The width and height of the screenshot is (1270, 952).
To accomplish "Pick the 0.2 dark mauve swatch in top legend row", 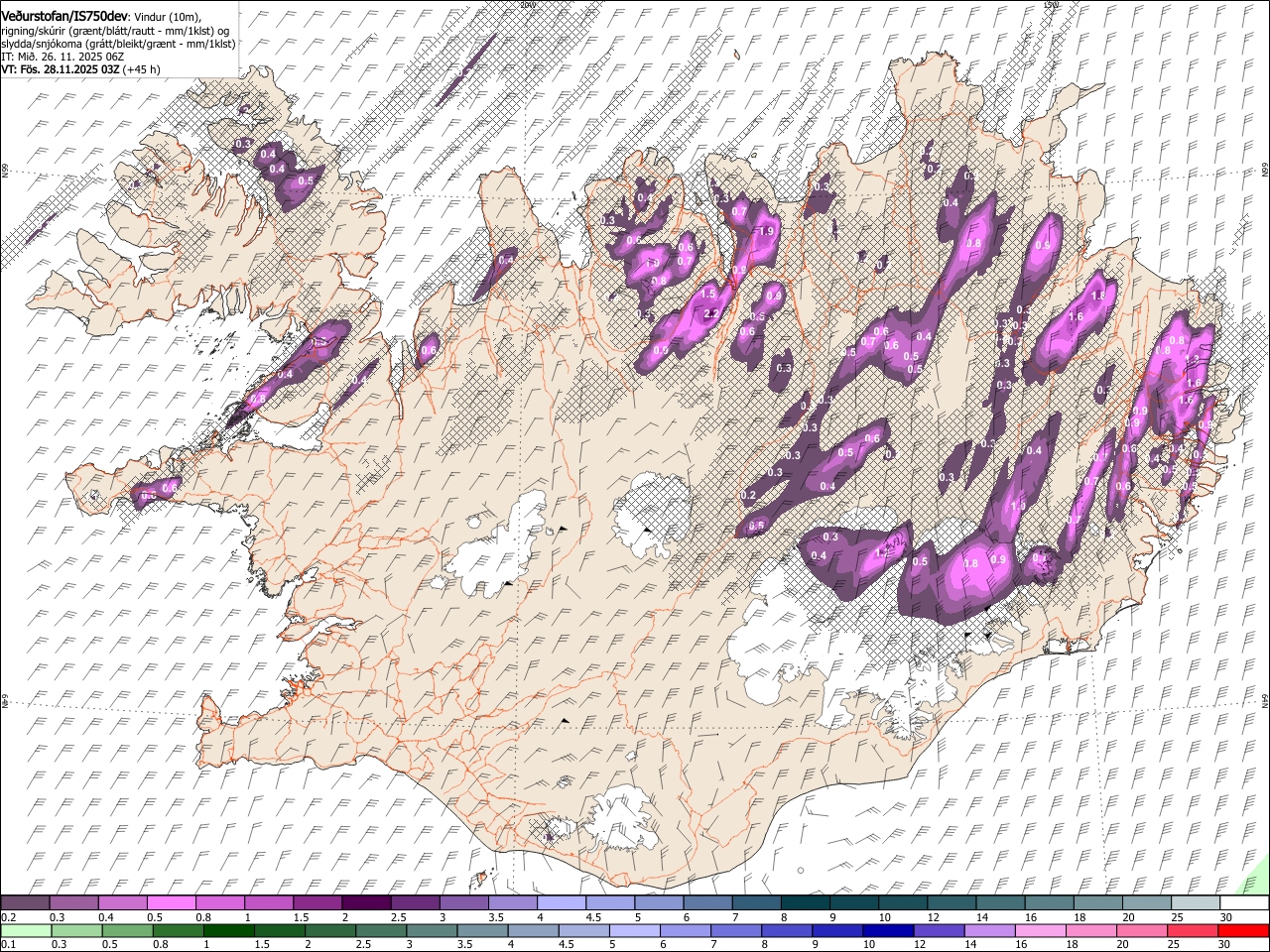I will point(25,902).
